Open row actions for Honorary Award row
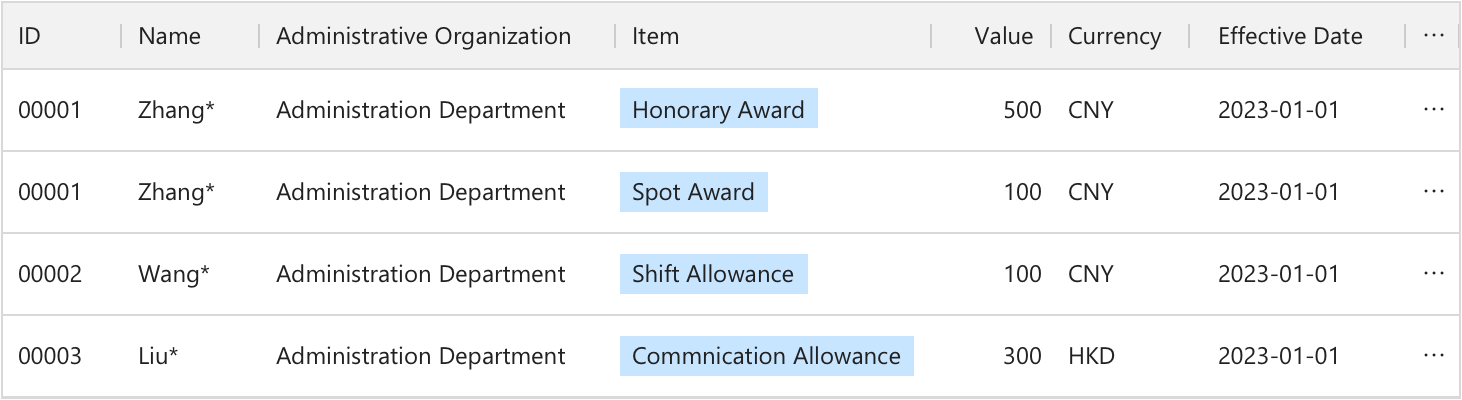1462x400 pixels. 1433,109
